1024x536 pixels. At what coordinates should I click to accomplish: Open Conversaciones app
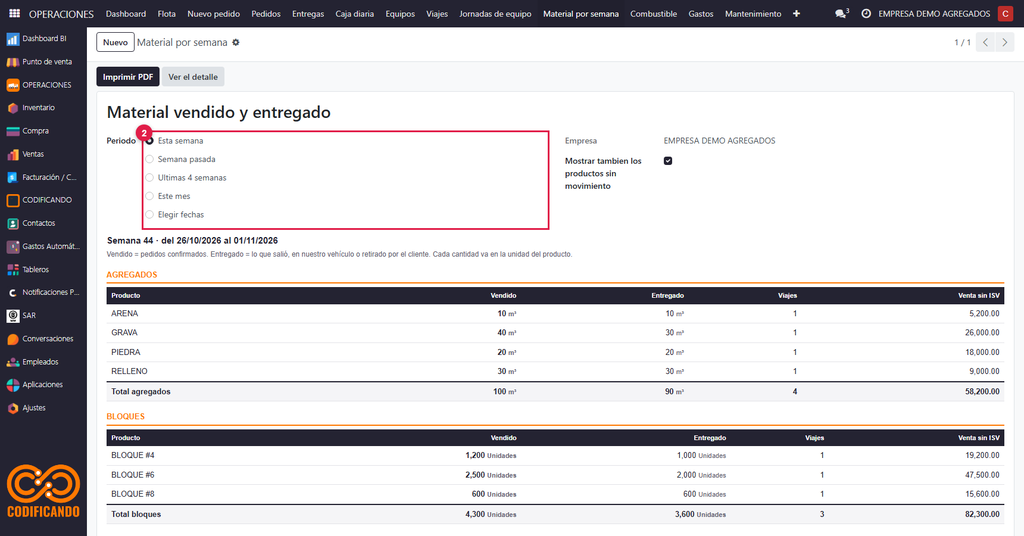pyautogui.click(x=43, y=339)
